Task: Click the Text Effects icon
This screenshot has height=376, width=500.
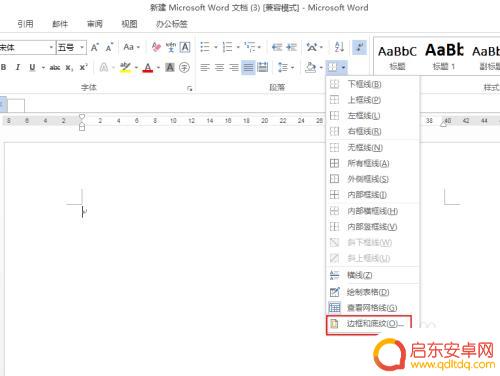Action: 104,68
